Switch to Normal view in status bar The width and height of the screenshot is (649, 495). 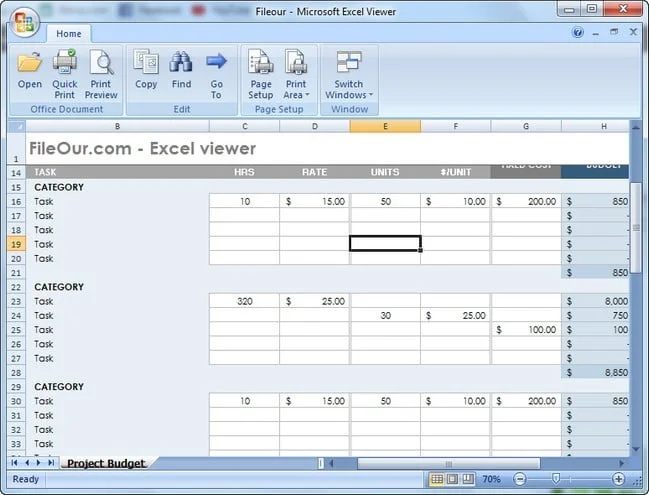click(x=437, y=480)
